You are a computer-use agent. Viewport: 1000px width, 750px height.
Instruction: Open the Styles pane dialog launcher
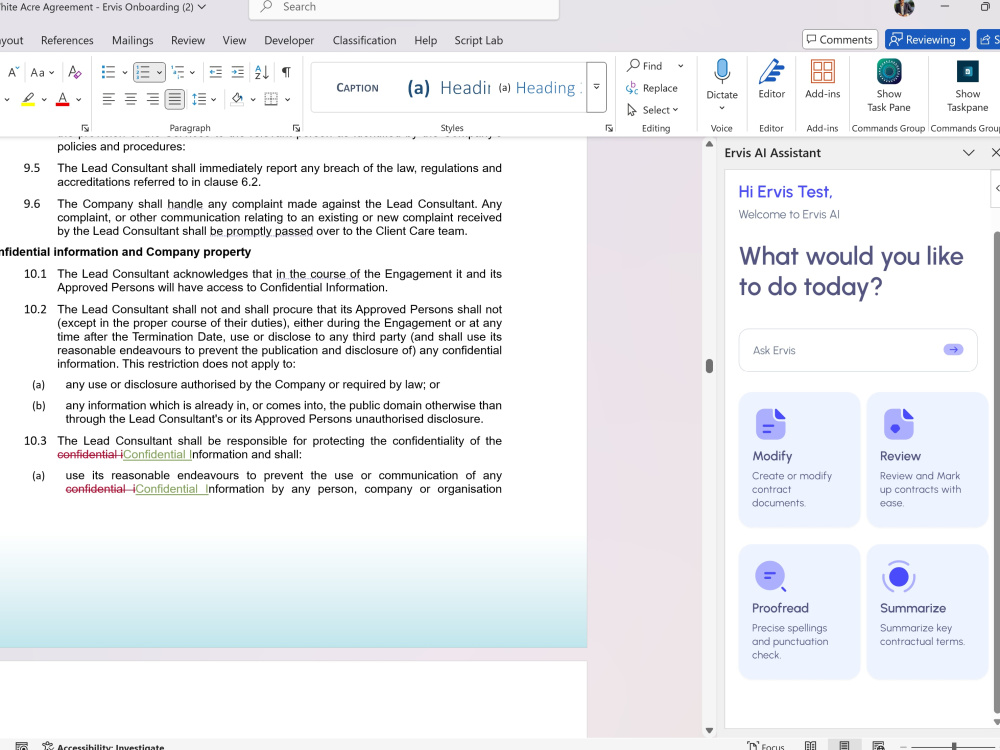(609, 128)
